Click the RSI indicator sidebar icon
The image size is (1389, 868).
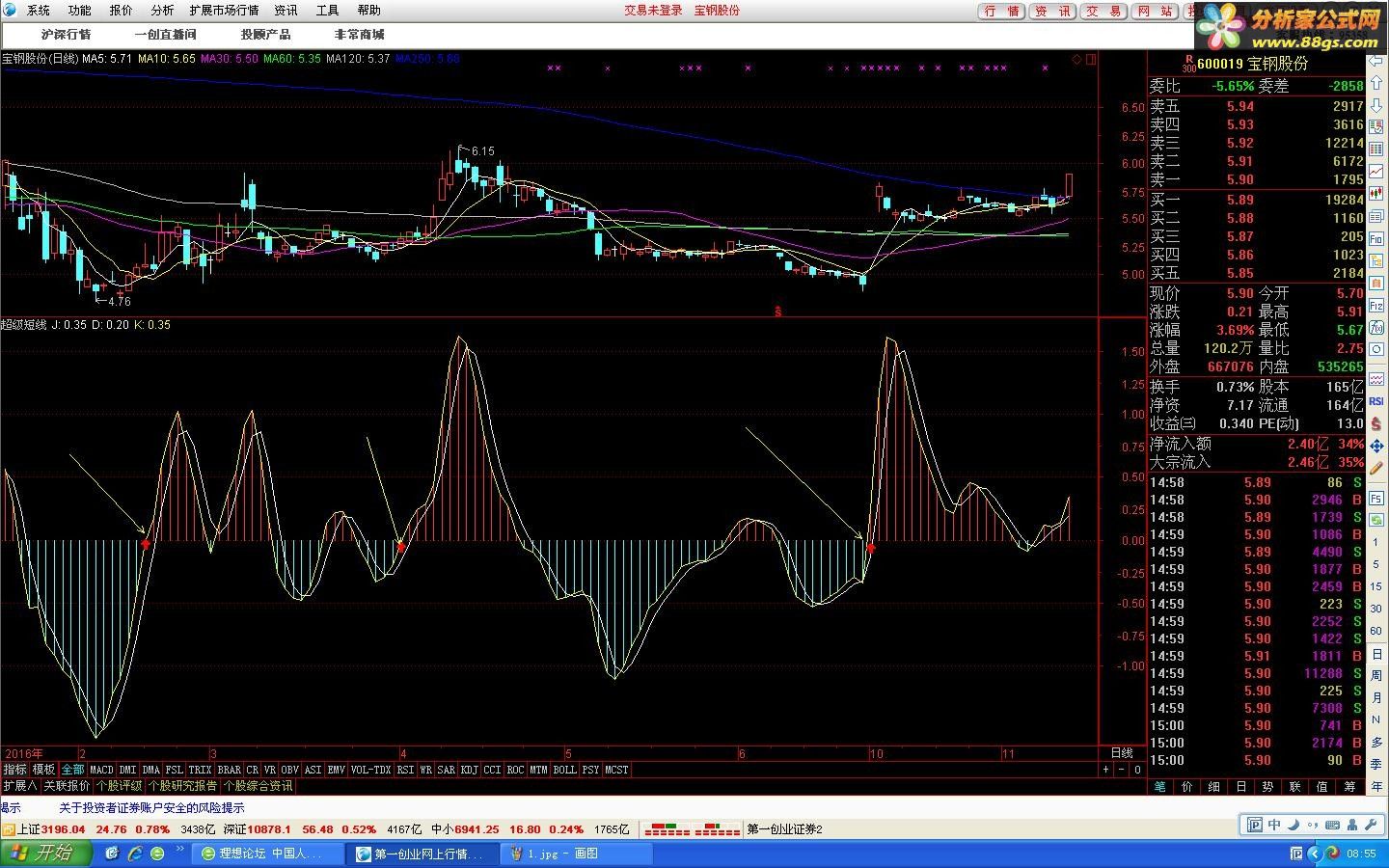[x=1376, y=400]
